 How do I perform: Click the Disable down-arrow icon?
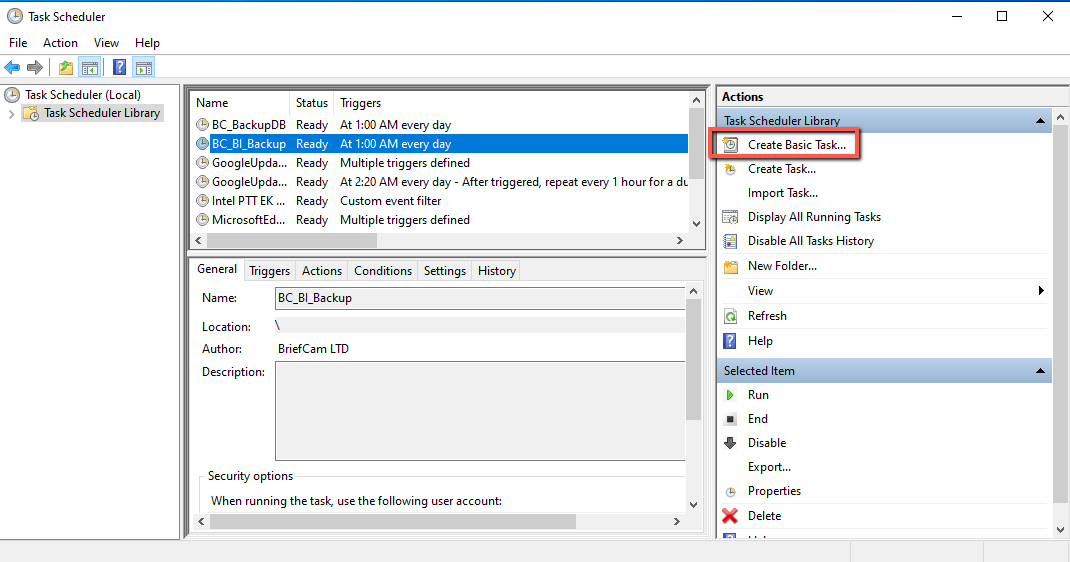pyautogui.click(x=730, y=443)
